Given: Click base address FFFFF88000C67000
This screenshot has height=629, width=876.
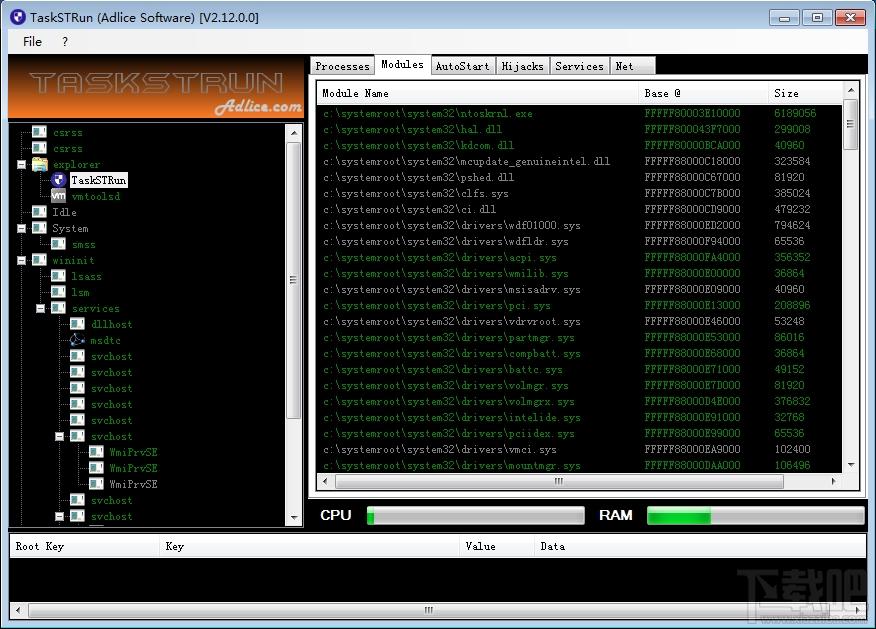Looking at the screenshot, I should click(692, 177).
